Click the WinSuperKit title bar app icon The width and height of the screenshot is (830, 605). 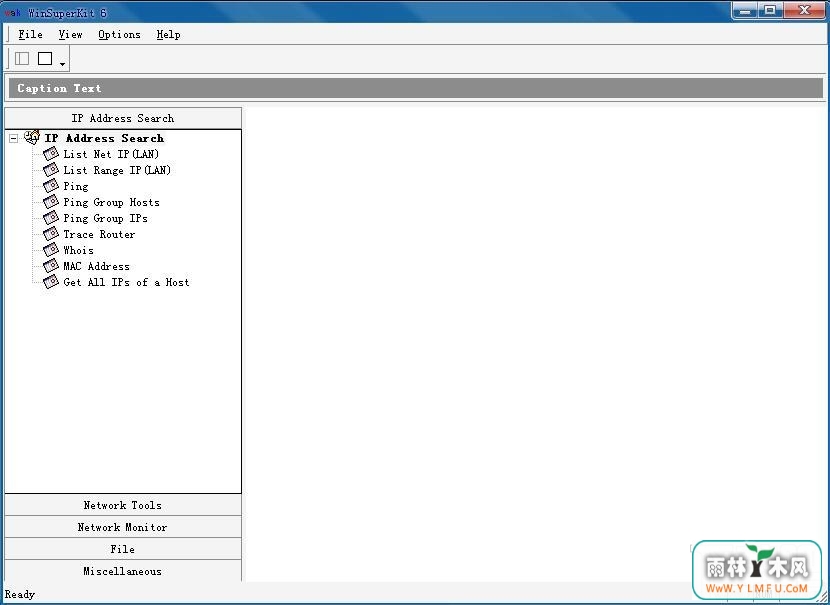pos(12,12)
